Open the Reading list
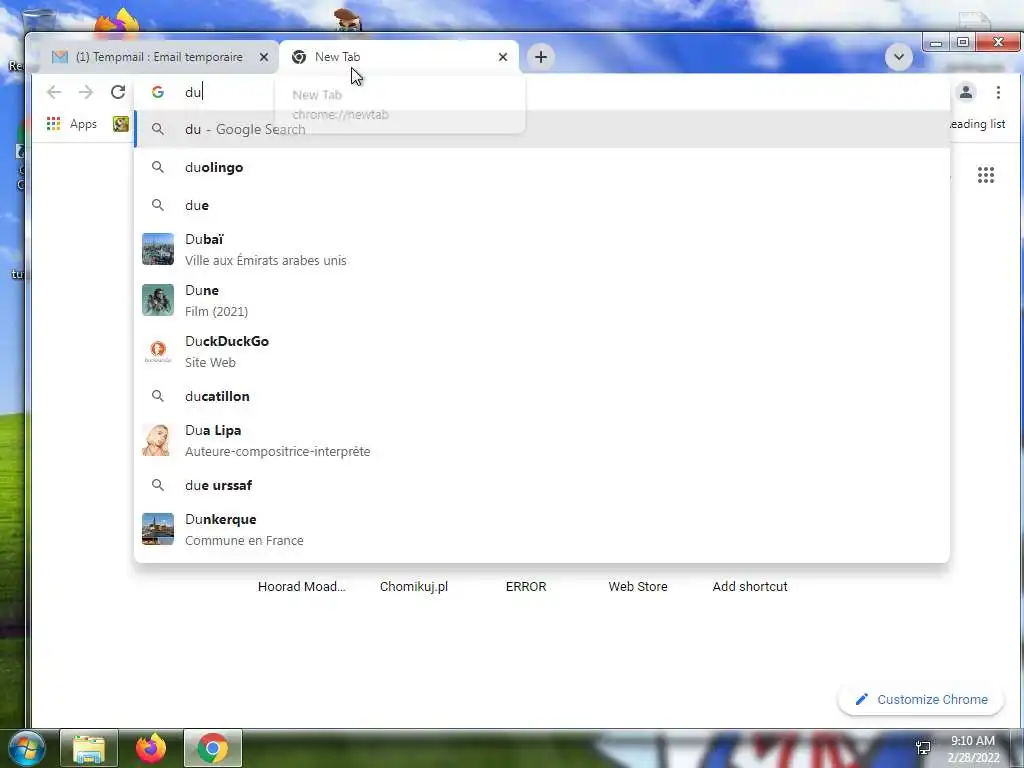This screenshot has height=768, width=1024. [977, 123]
